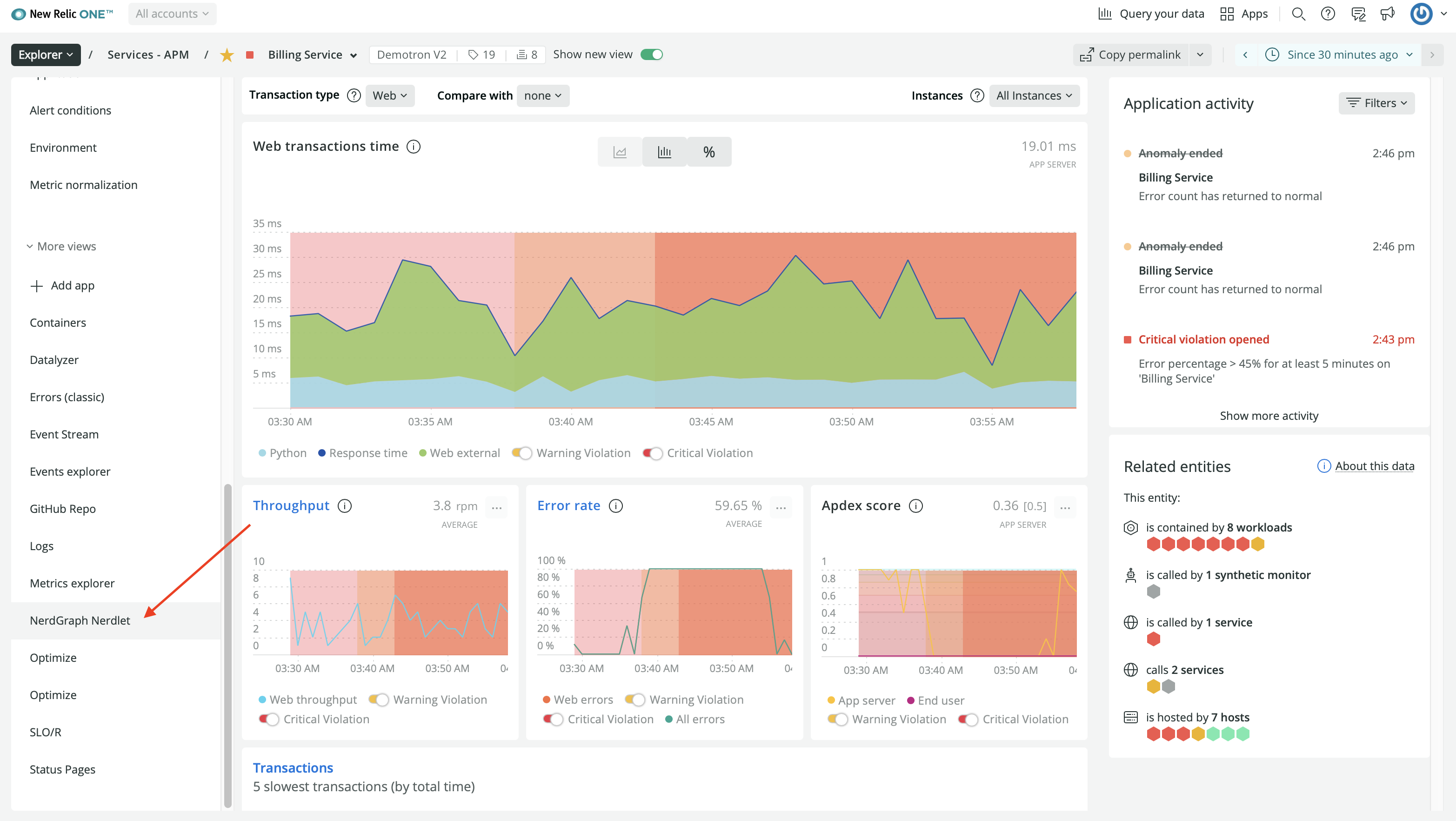Open Throughput chart ellipsis options
Screen dimensions: 1456x821
click(x=496, y=507)
